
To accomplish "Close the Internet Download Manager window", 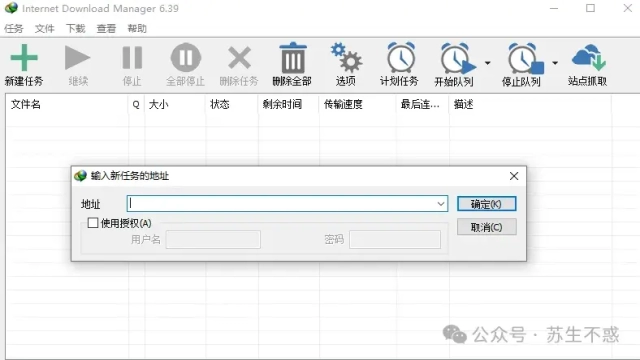I will pos(628,8).
